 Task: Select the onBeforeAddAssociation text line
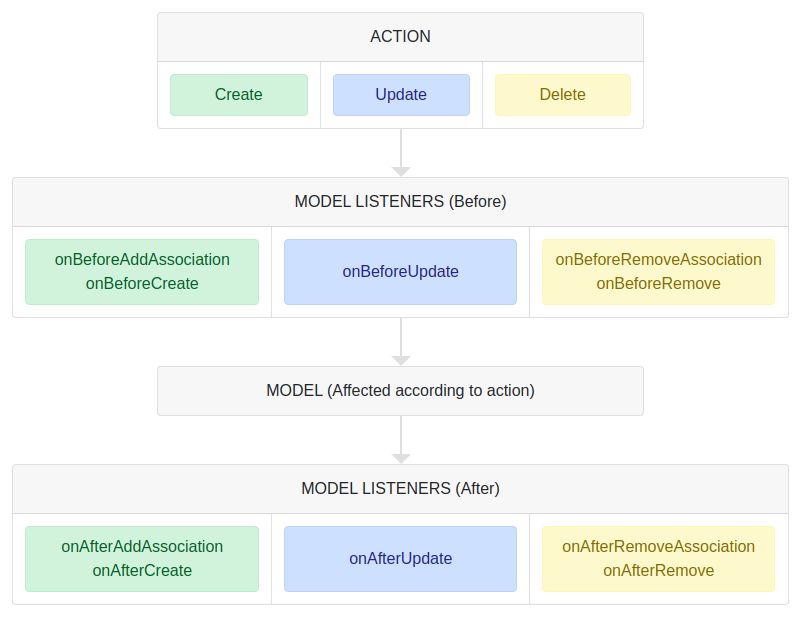142,259
